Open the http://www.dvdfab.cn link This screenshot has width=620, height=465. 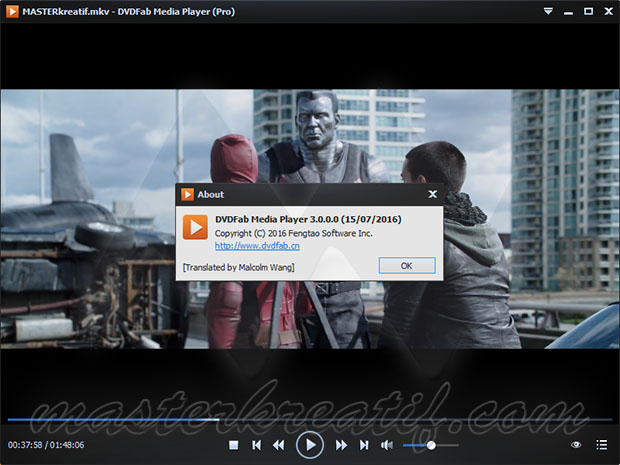click(257, 246)
